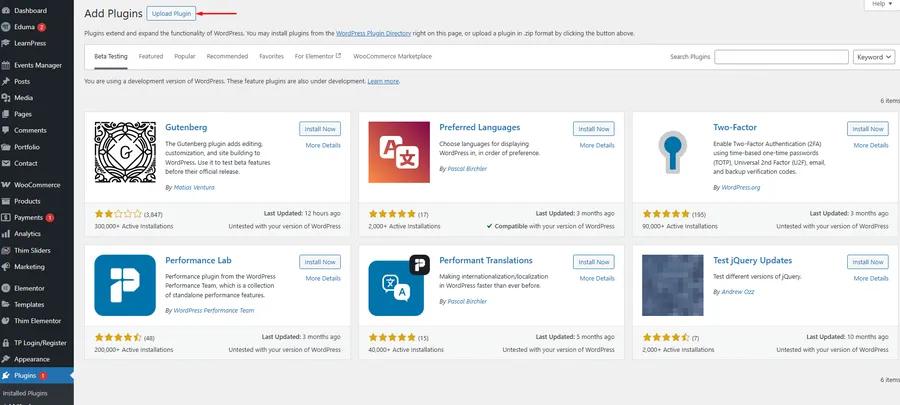Viewport: 900px width, 405px height.
Task: Click the Media library sidebar icon
Action: (7, 97)
